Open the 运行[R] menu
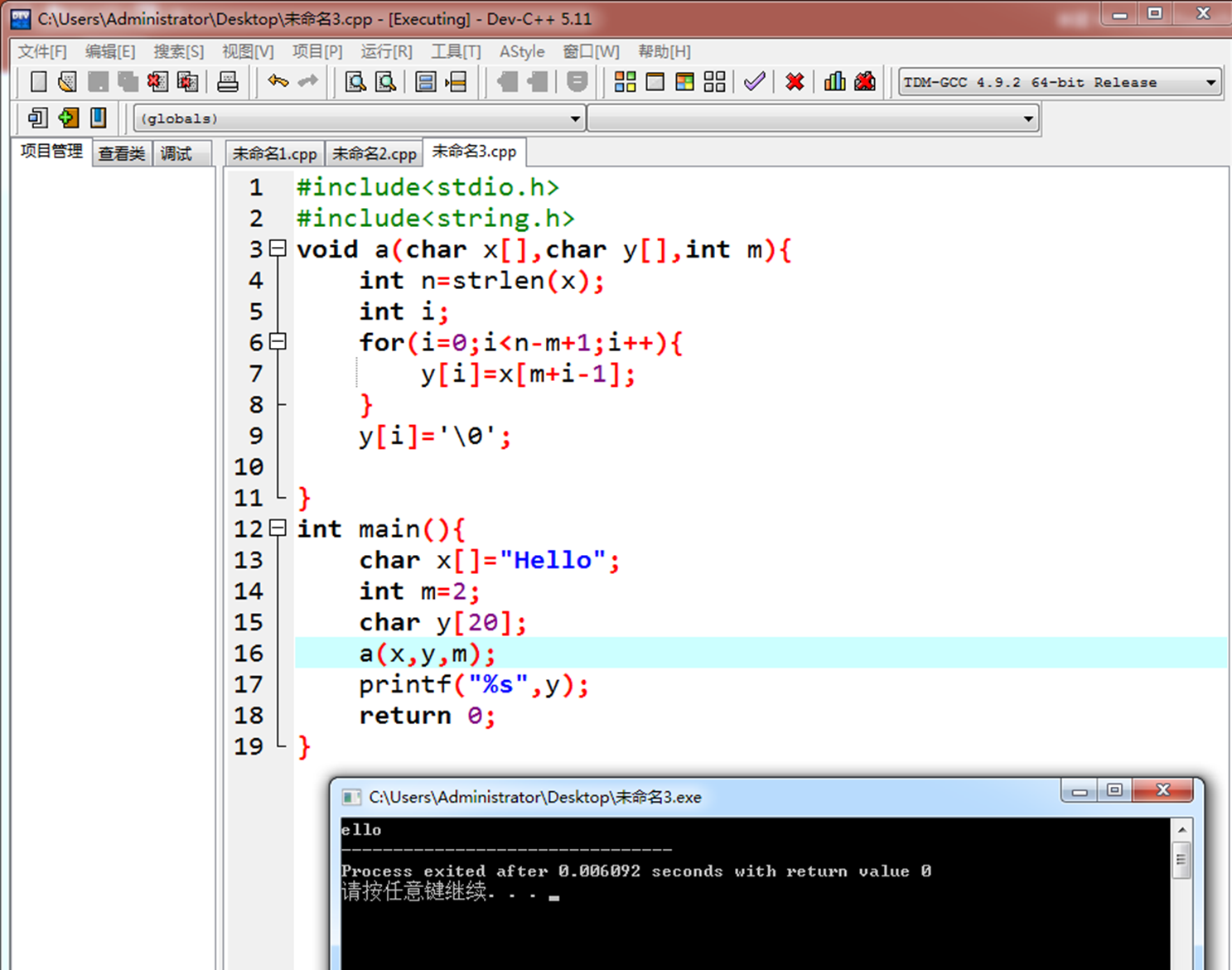The image size is (1232, 970). (x=386, y=51)
